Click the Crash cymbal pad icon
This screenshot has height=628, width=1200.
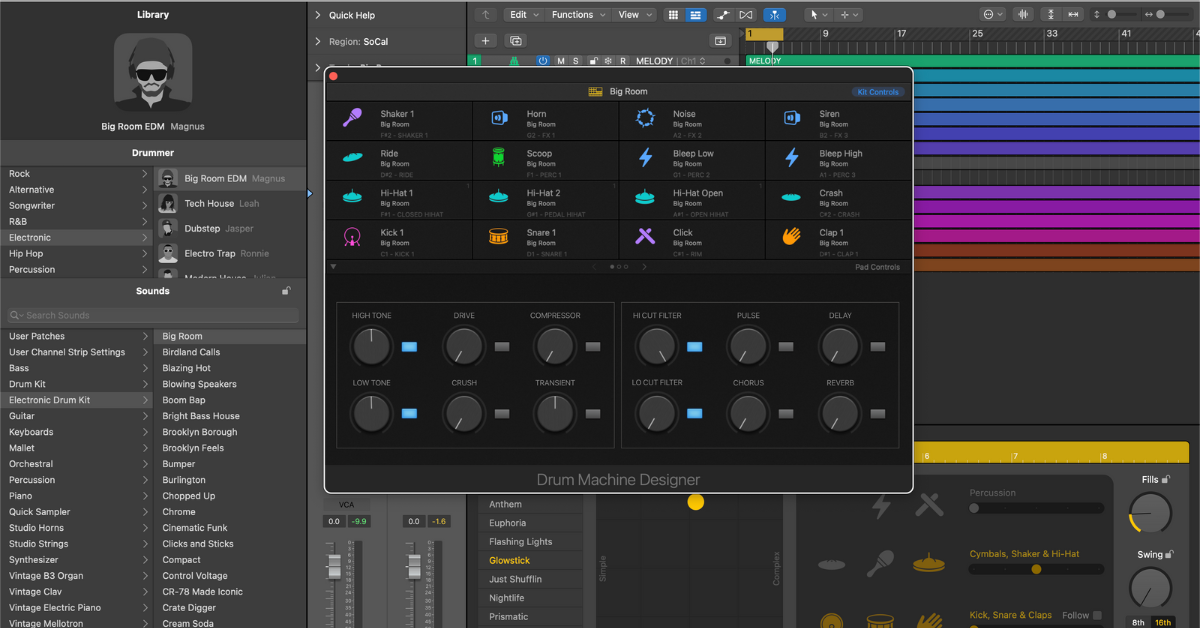[x=791, y=198]
